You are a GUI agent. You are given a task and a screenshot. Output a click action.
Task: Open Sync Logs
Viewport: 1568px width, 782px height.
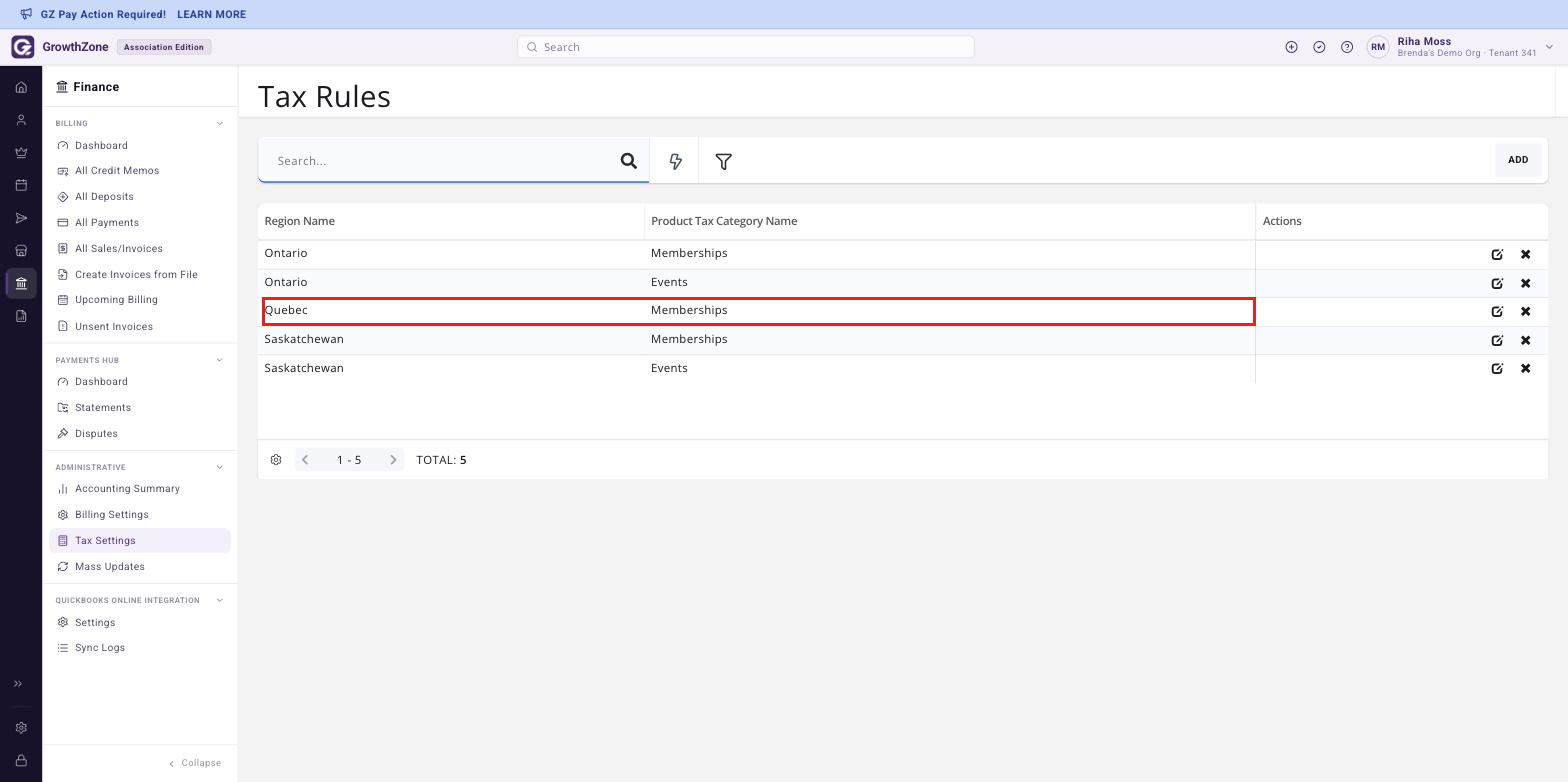click(x=100, y=648)
